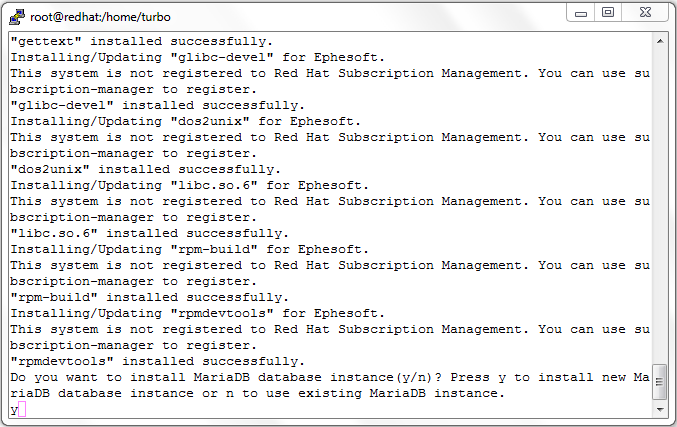Click the Installing/Updating "rpmdevtools" line
677x427 pixels.
pos(197,313)
